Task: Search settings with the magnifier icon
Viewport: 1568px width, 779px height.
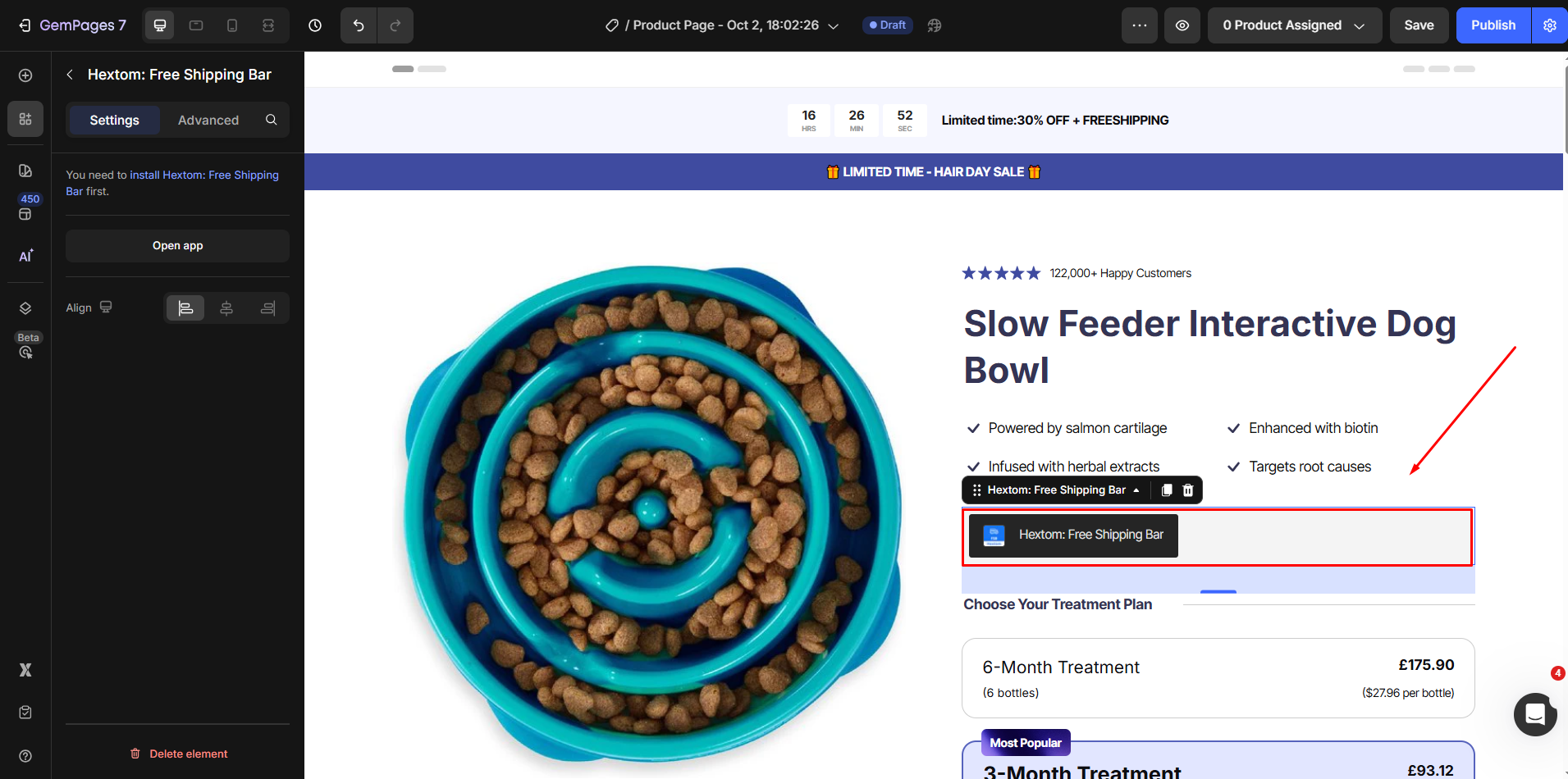Action: [x=272, y=120]
